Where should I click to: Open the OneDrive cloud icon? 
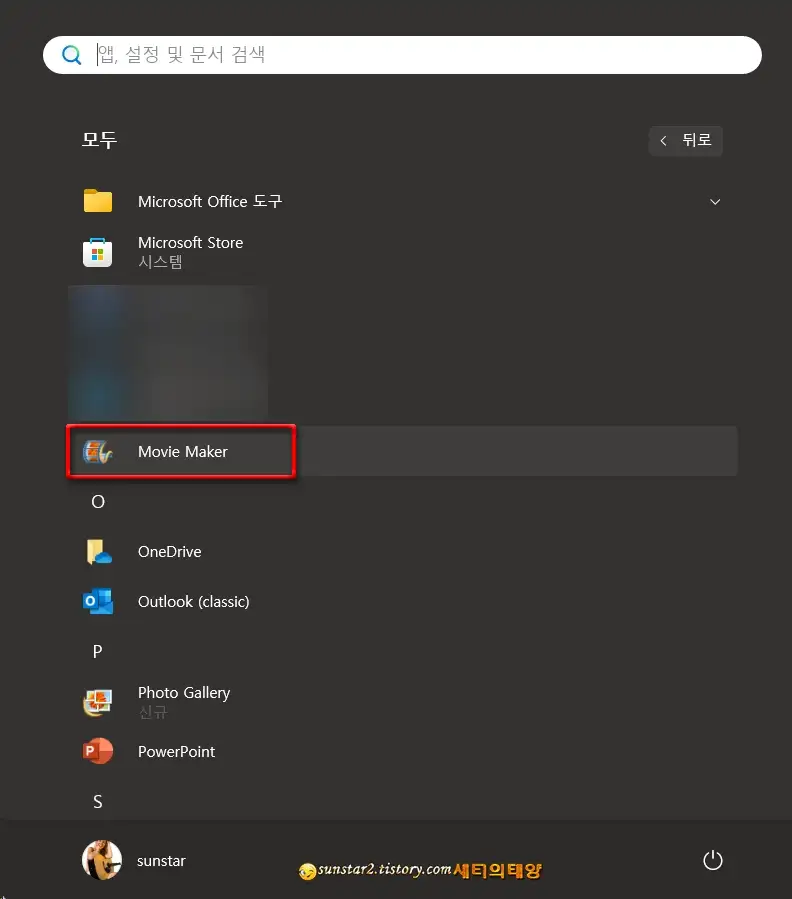[x=99, y=552]
